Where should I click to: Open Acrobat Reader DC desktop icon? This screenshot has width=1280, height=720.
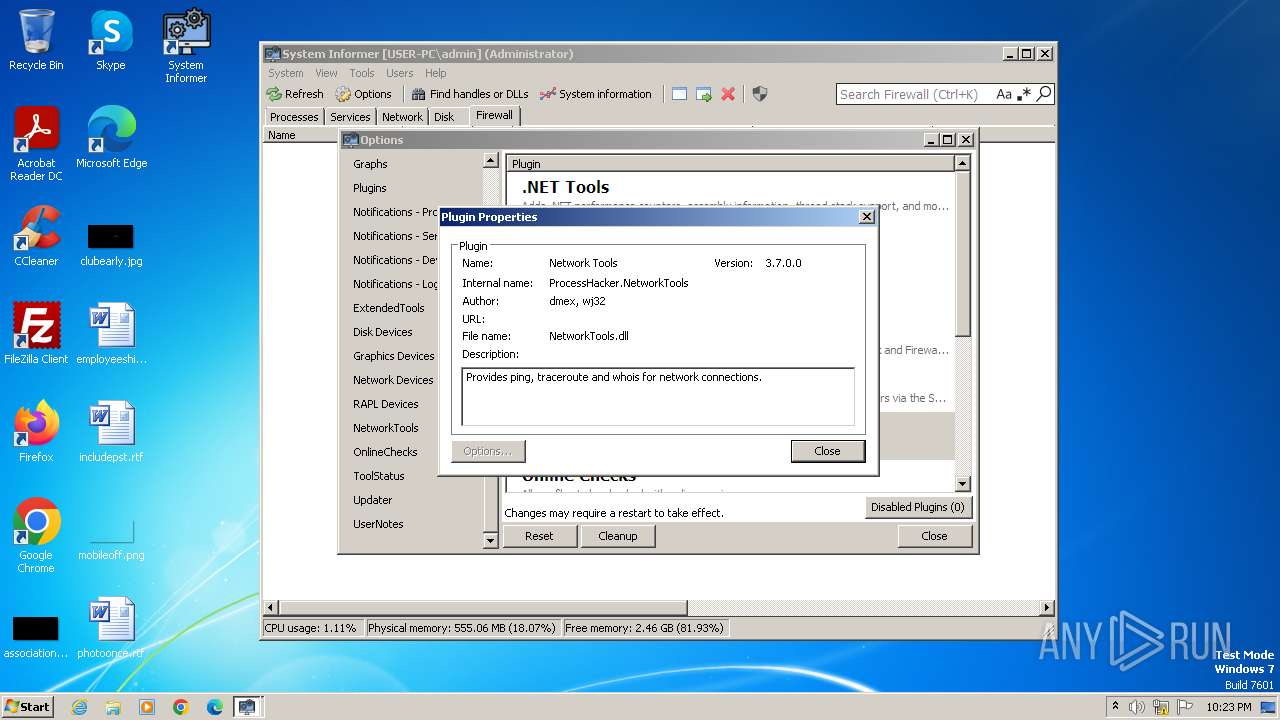point(36,144)
